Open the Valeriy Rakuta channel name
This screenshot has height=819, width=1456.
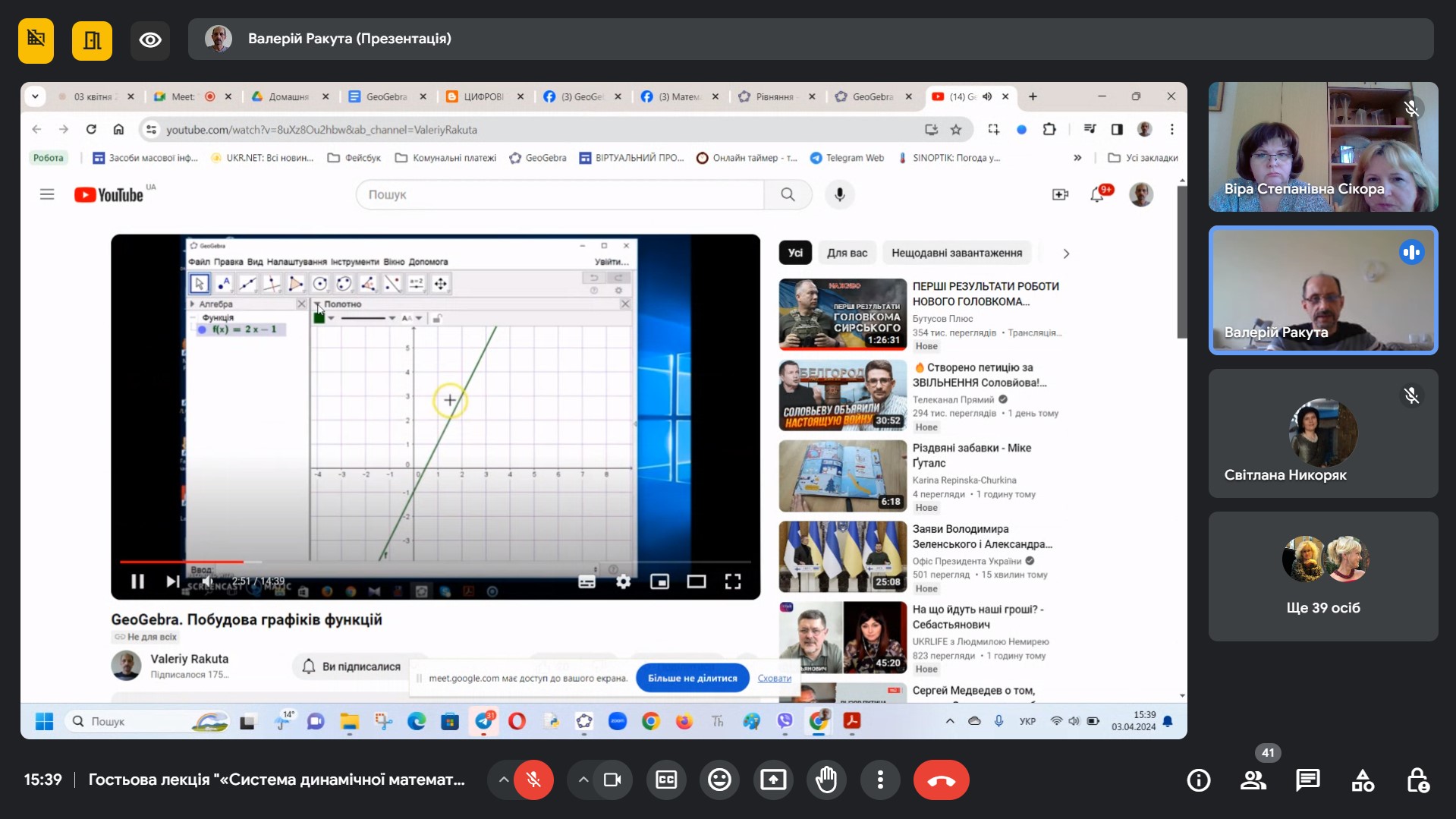coord(189,659)
